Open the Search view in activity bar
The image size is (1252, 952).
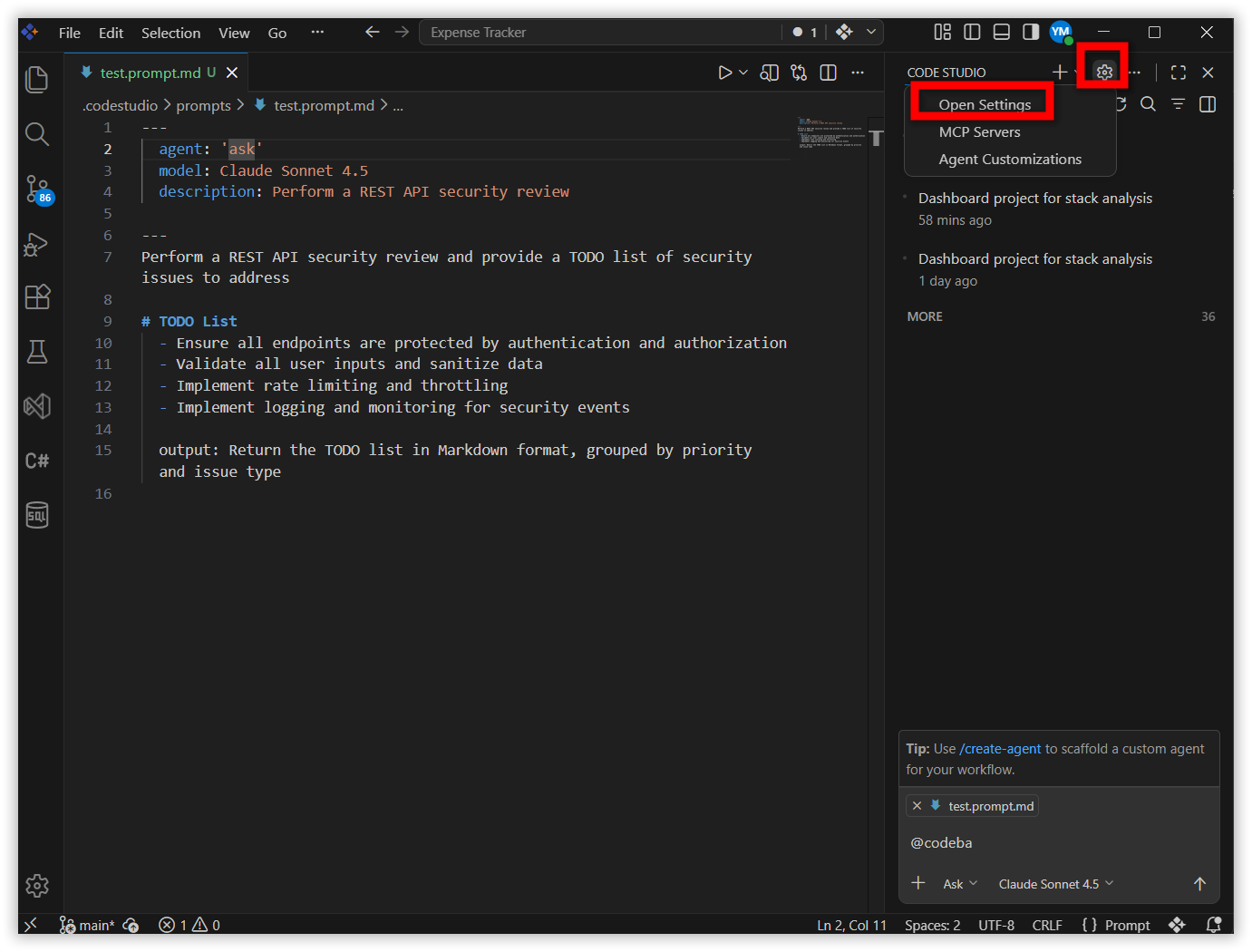[x=37, y=134]
